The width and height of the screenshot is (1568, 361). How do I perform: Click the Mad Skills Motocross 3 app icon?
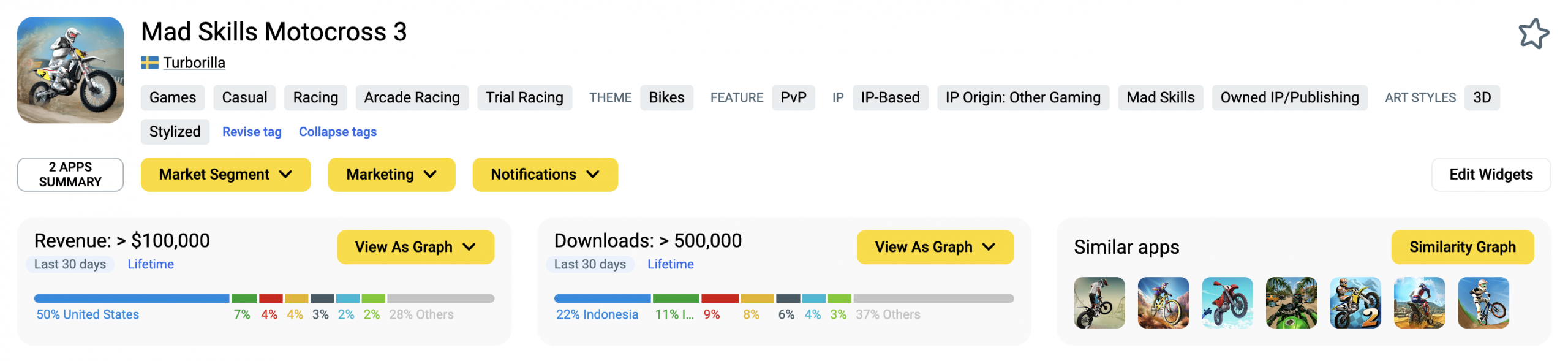(x=70, y=70)
